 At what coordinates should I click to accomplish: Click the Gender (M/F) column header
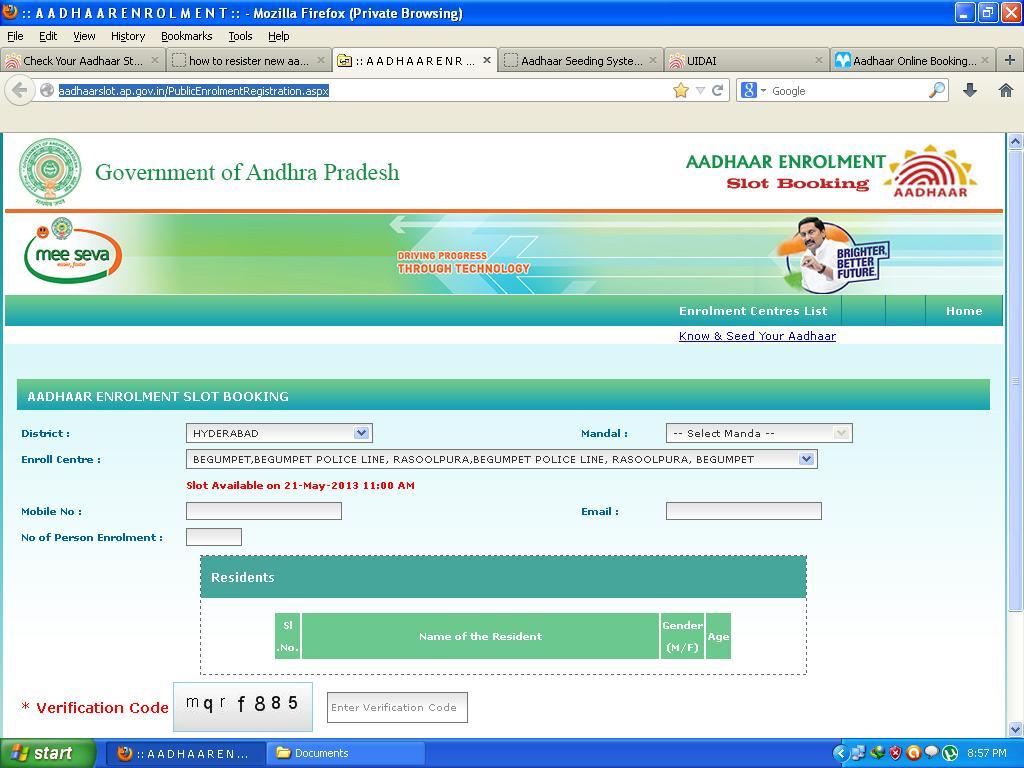(682, 636)
